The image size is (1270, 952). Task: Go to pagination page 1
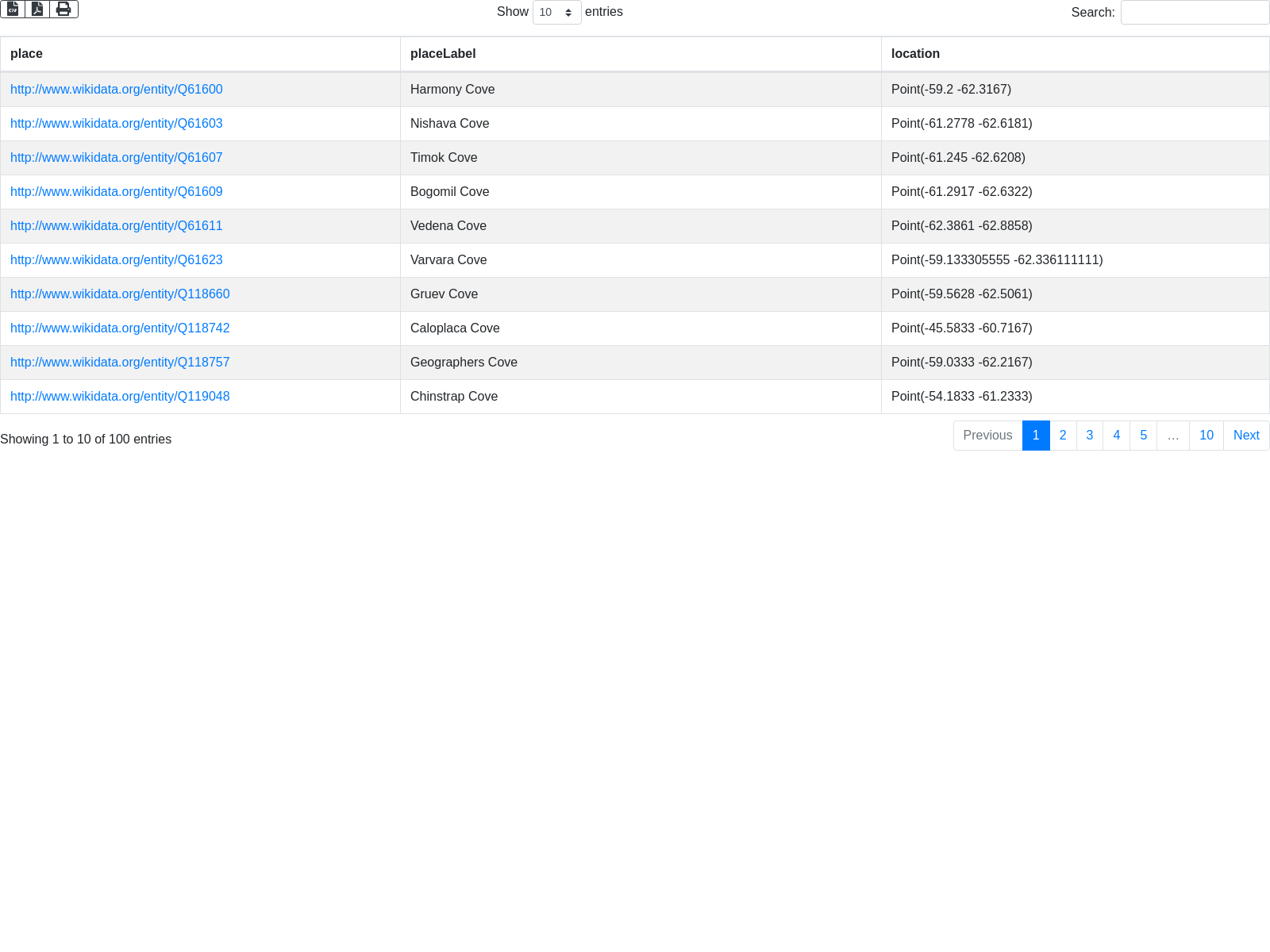point(1036,436)
